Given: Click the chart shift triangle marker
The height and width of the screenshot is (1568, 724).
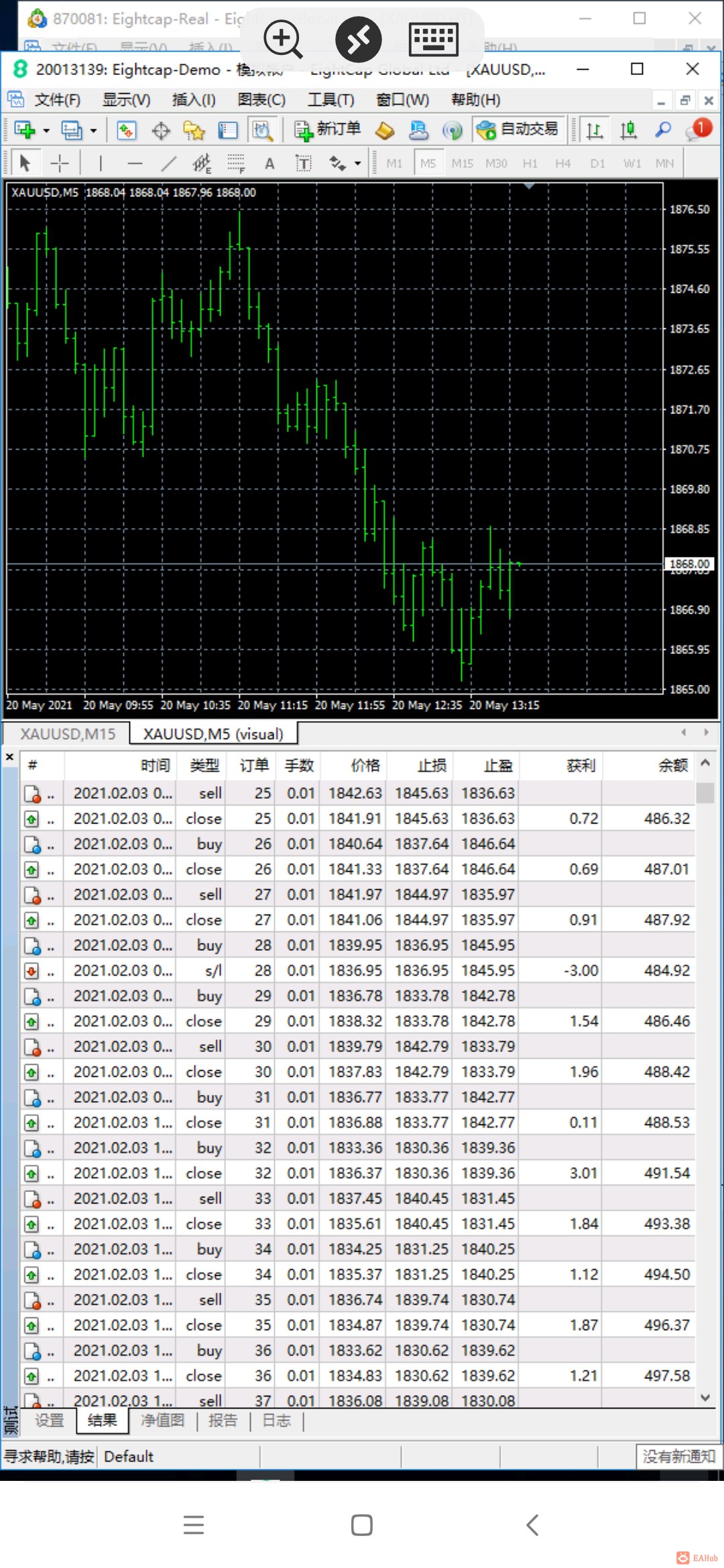Looking at the screenshot, I should [x=529, y=186].
